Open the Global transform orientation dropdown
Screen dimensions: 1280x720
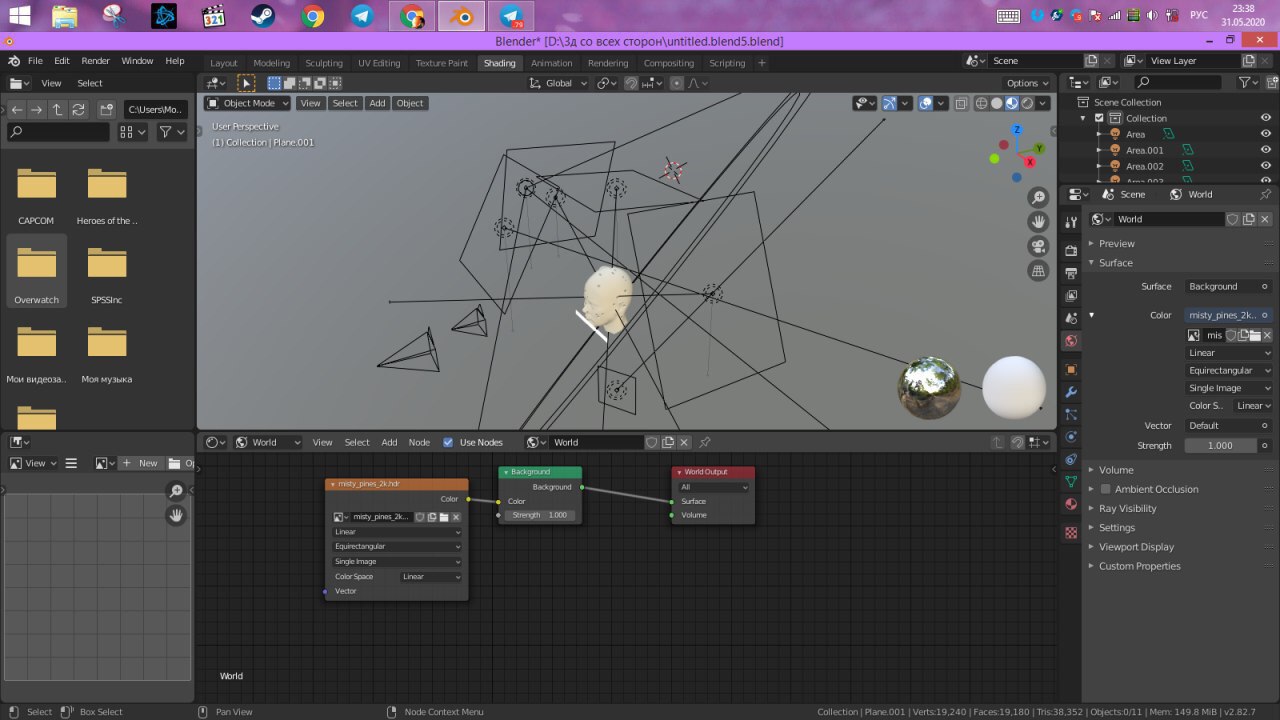(559, 83)
